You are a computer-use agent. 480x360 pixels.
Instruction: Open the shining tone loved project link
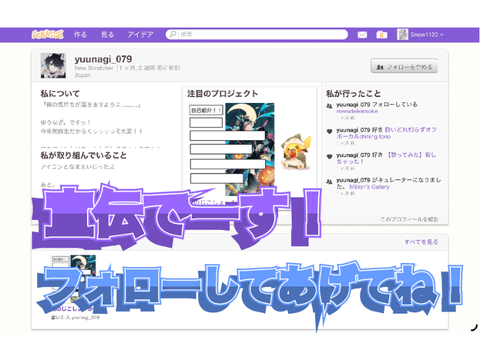coord(386,133)
